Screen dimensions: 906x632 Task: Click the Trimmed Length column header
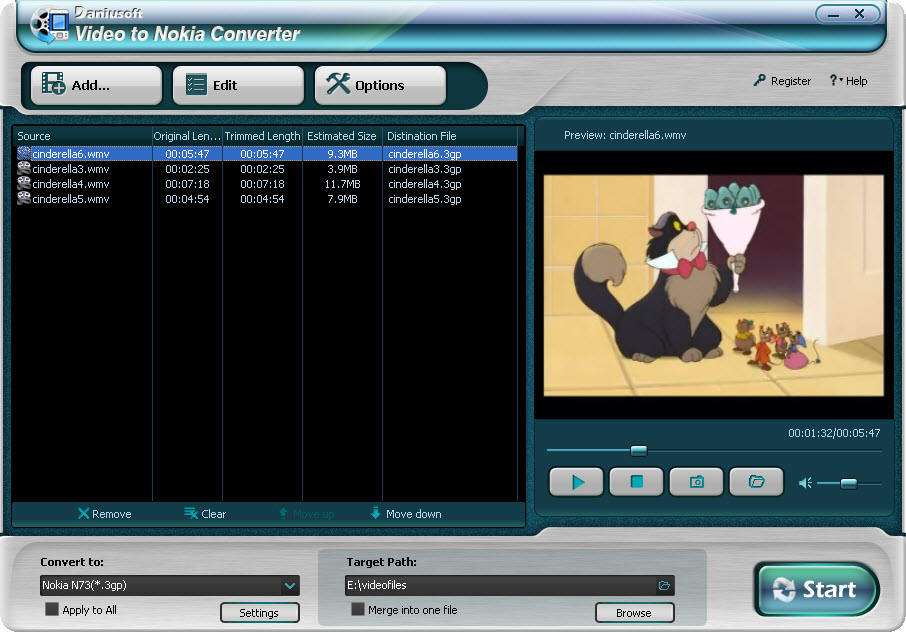[x=262, y=136]
